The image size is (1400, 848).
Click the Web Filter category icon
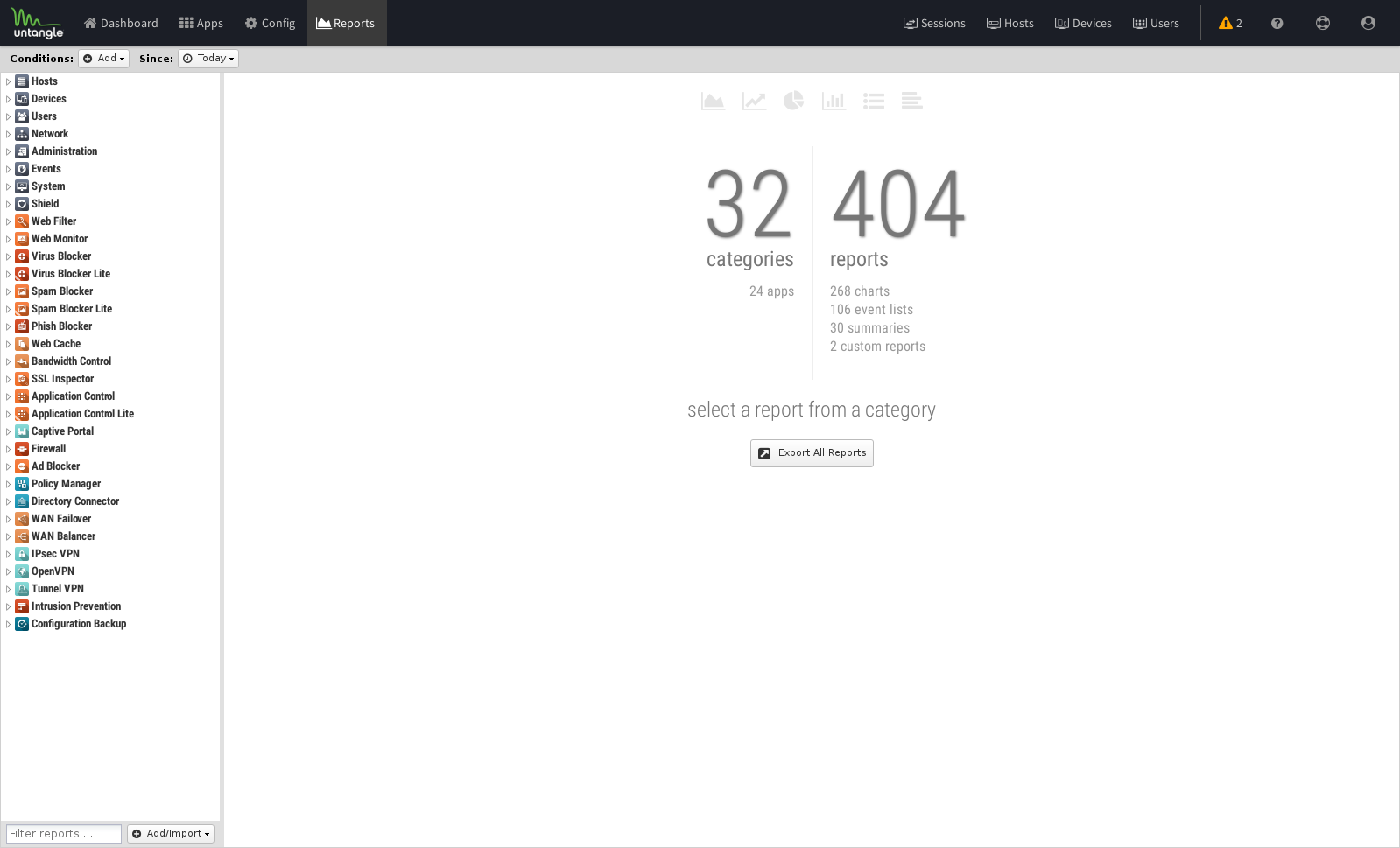click(22, 221)
